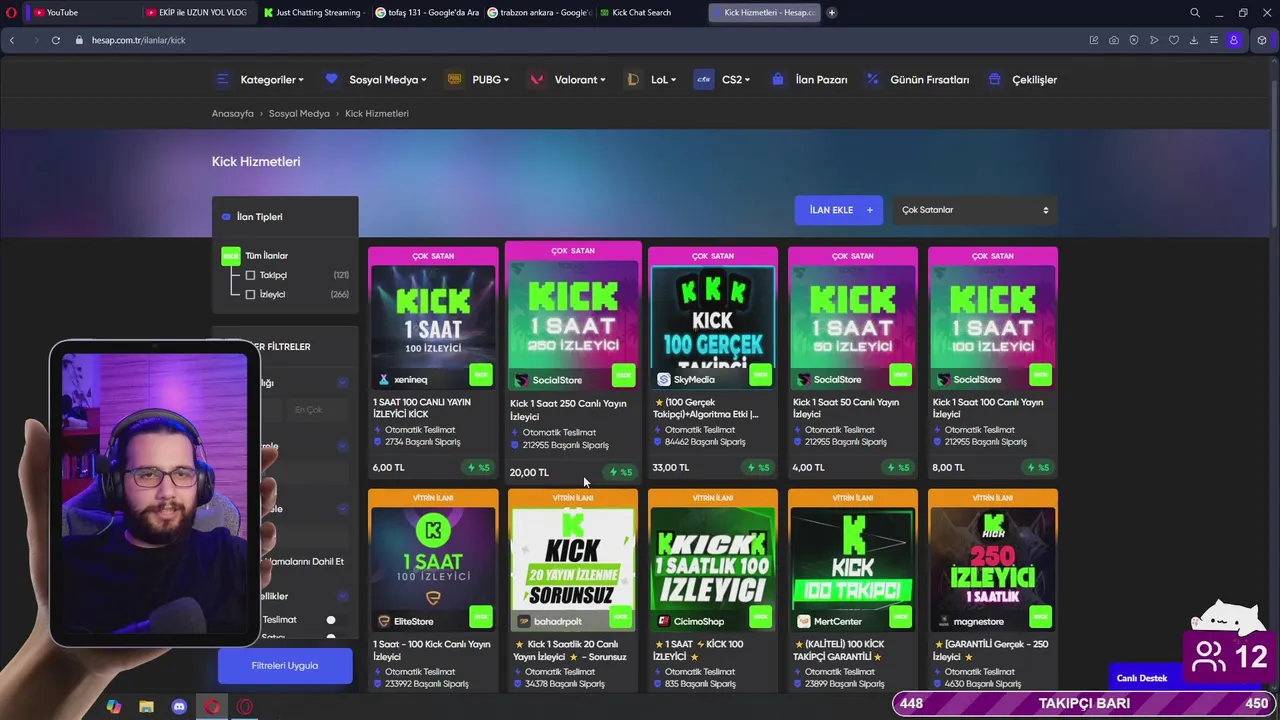The width and height of the screenshot is (1280, 720).
Task: Open the downloads icon in Opera toolbar
Action: click(1194, 40)
